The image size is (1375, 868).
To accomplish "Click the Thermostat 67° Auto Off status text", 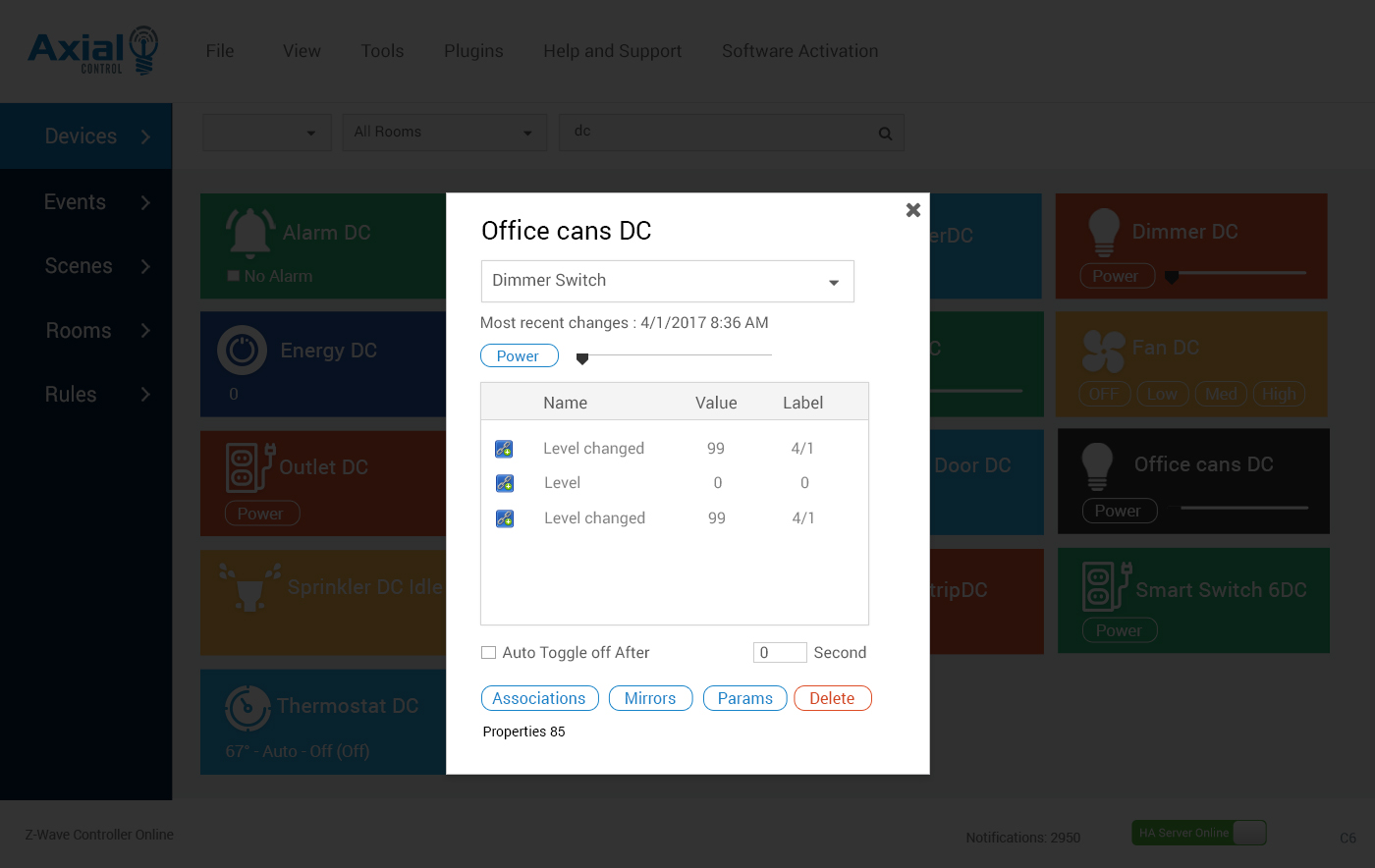I will [298, 751].
